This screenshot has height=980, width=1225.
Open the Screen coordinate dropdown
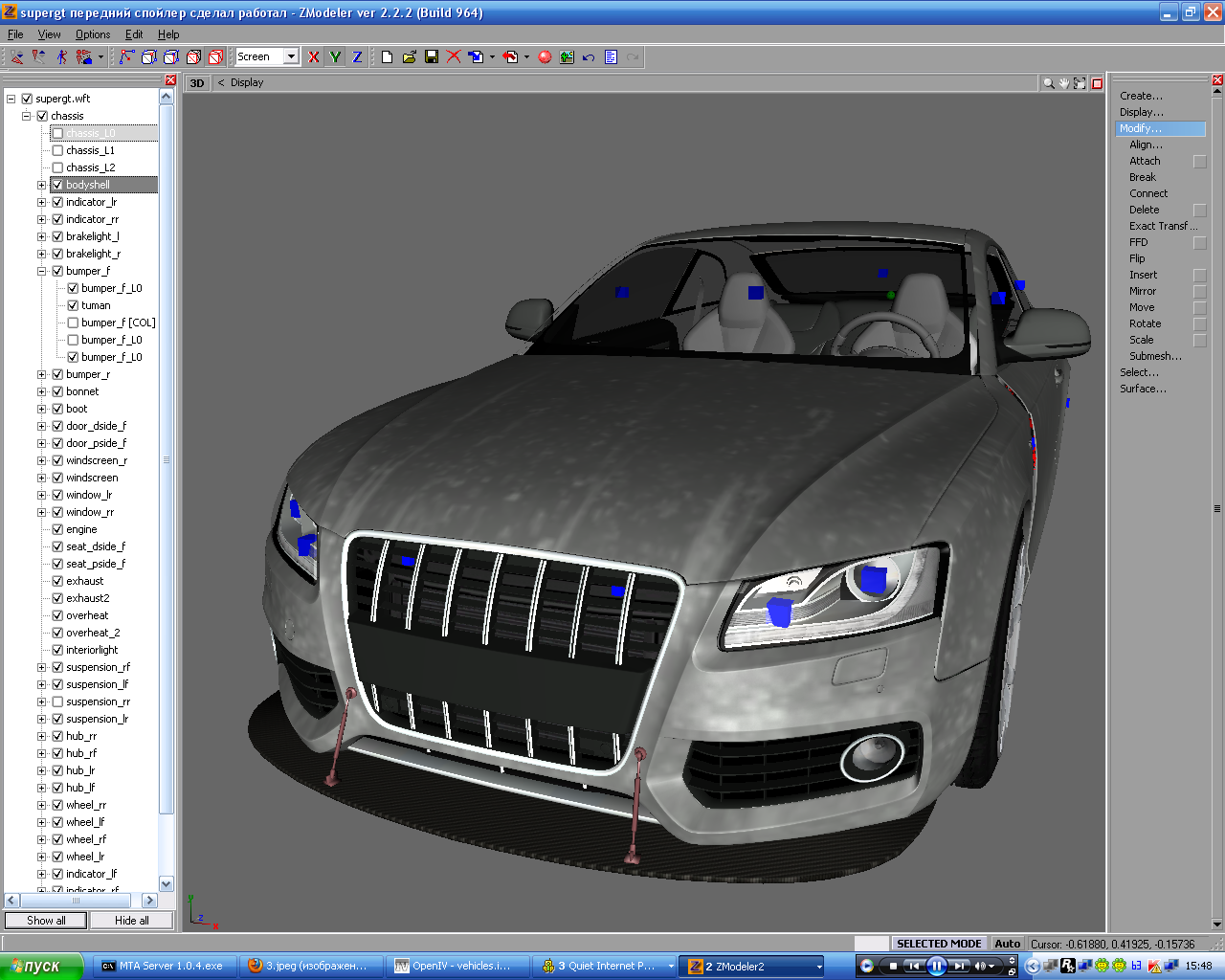[291, 57]
